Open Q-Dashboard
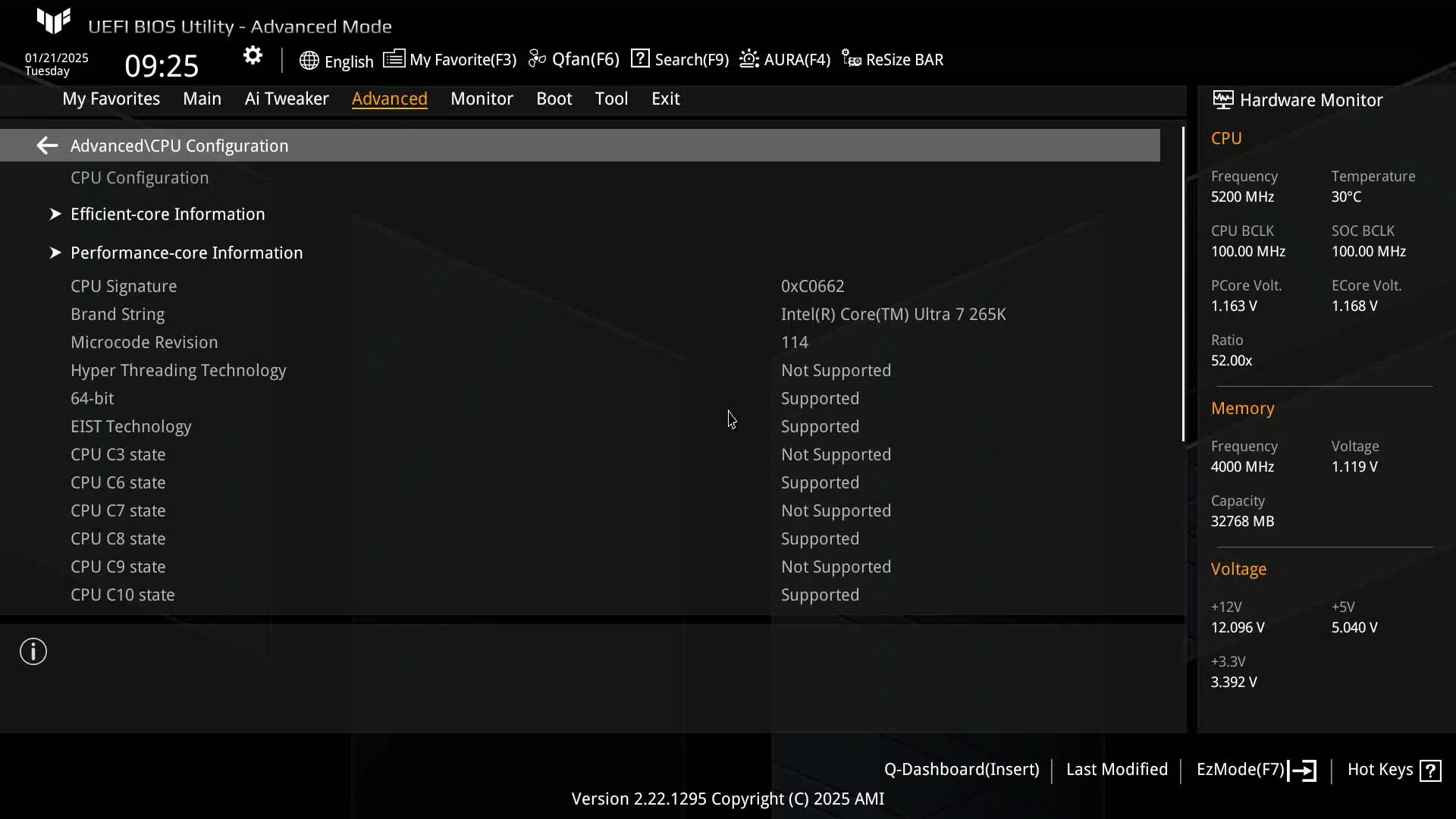This screenshot has height=819, width=1456. 961,770
